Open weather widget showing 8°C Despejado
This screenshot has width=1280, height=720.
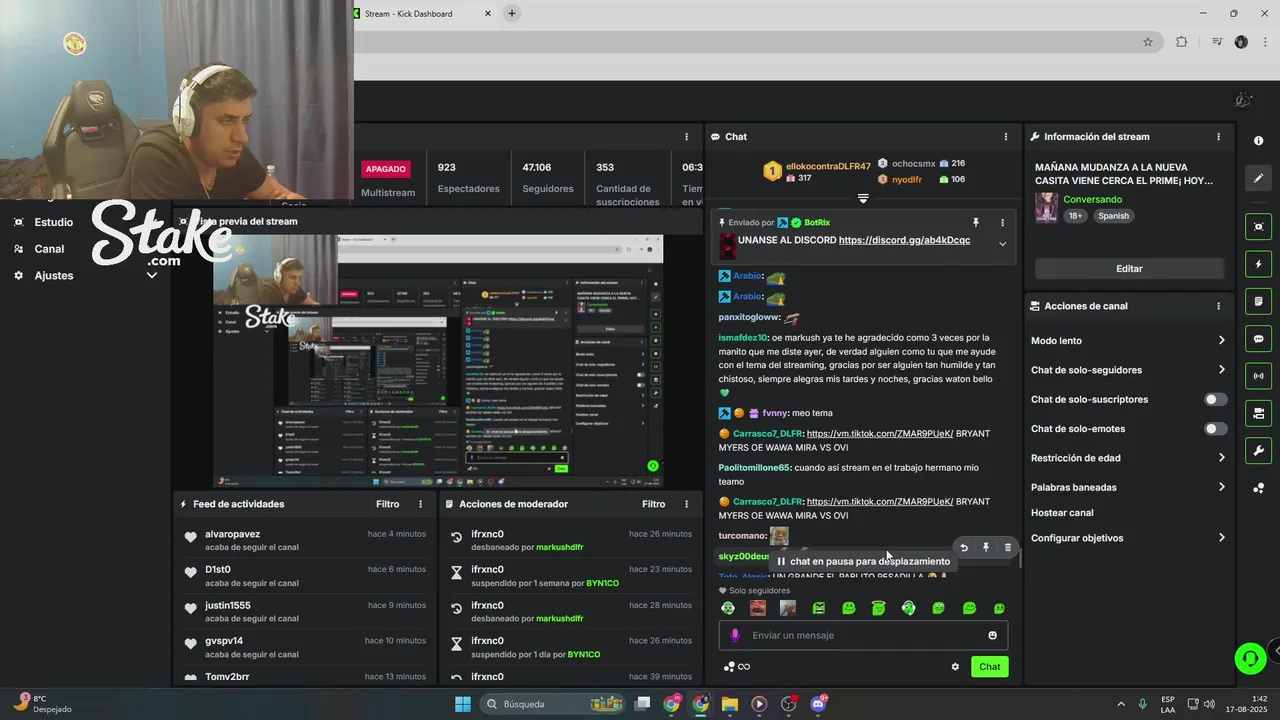(x=40, y=704)
